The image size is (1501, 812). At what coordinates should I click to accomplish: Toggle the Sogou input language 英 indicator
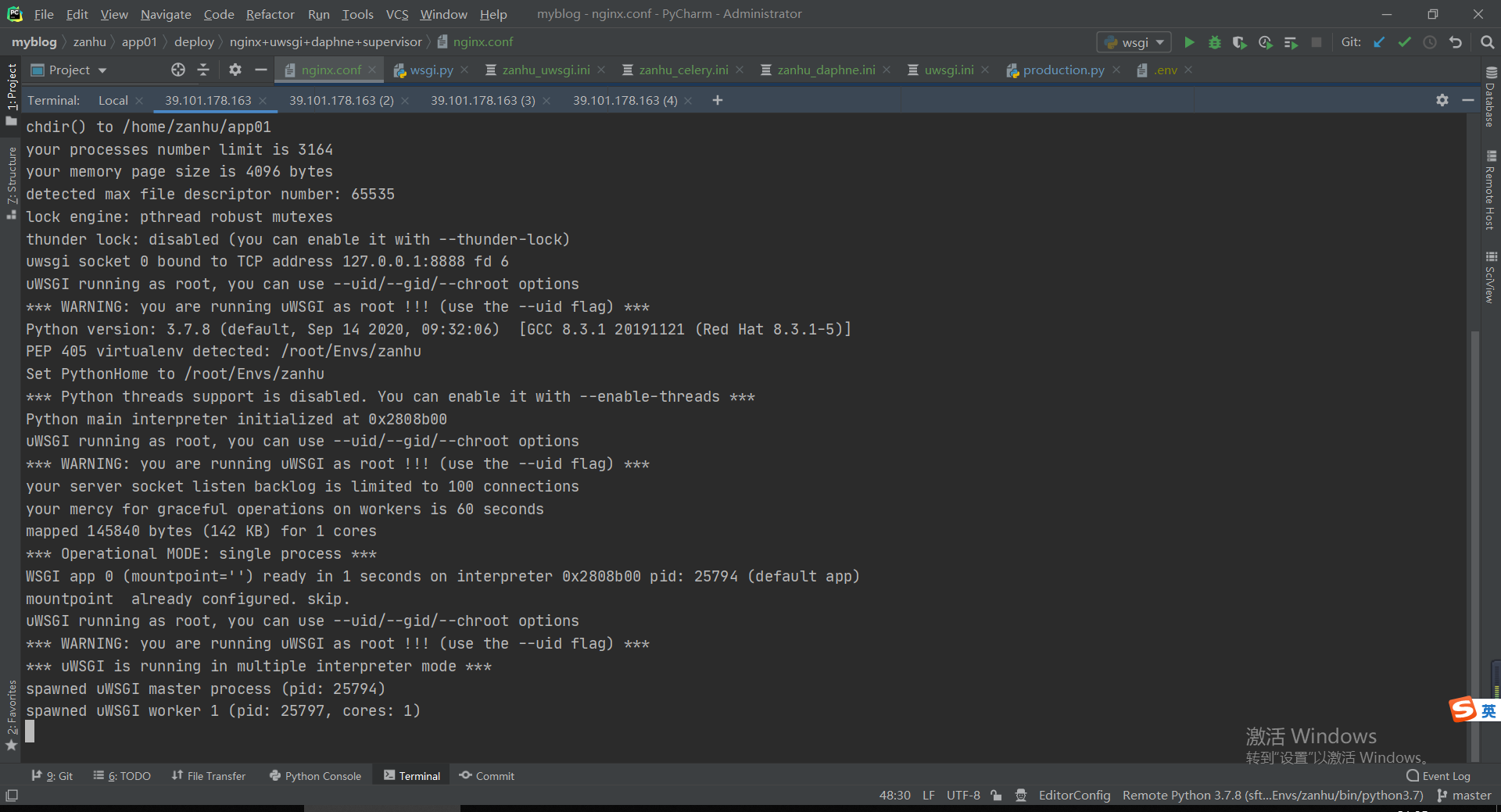(1488, 710)
